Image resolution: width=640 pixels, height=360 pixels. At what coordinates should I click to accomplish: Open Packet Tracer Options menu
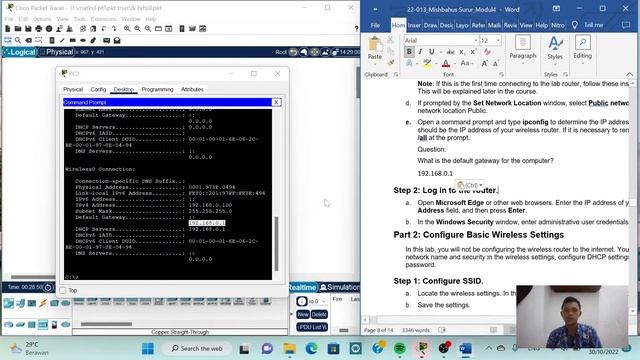[42, 19]
